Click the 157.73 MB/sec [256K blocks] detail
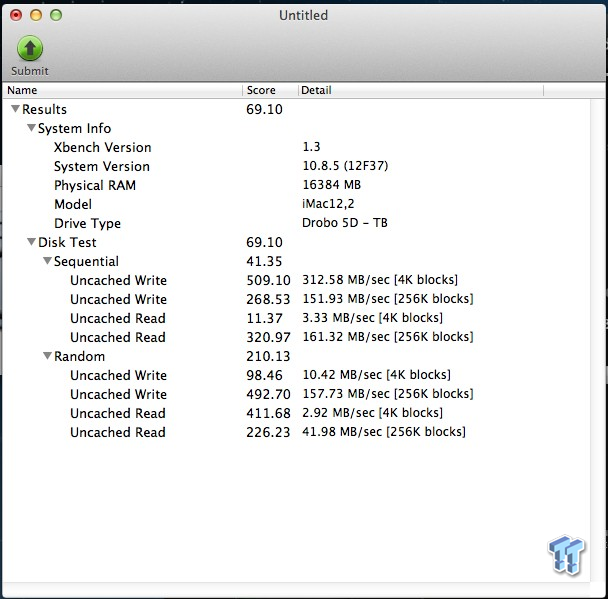The height and width of the screenshot is (599, 608). 388,394
